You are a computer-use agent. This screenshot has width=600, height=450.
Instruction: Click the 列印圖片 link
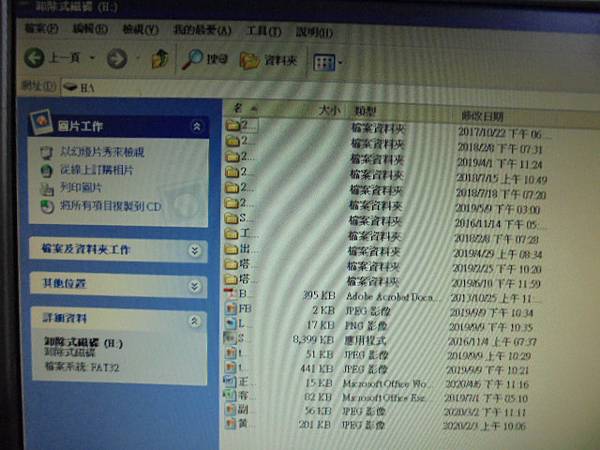[x=81, y=188]
